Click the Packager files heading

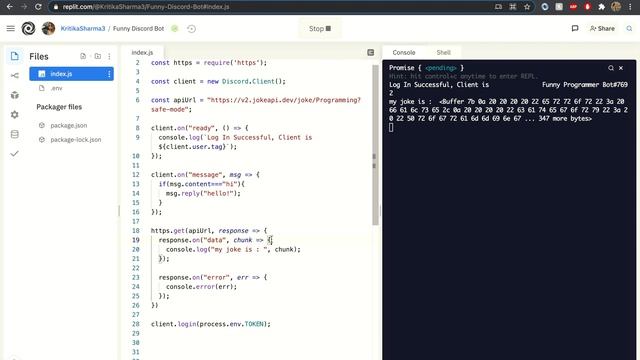59,107
